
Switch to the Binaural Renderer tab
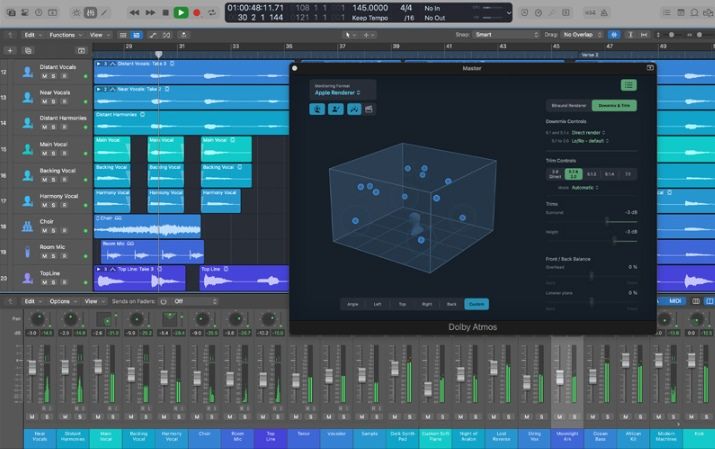coord(567,105)
